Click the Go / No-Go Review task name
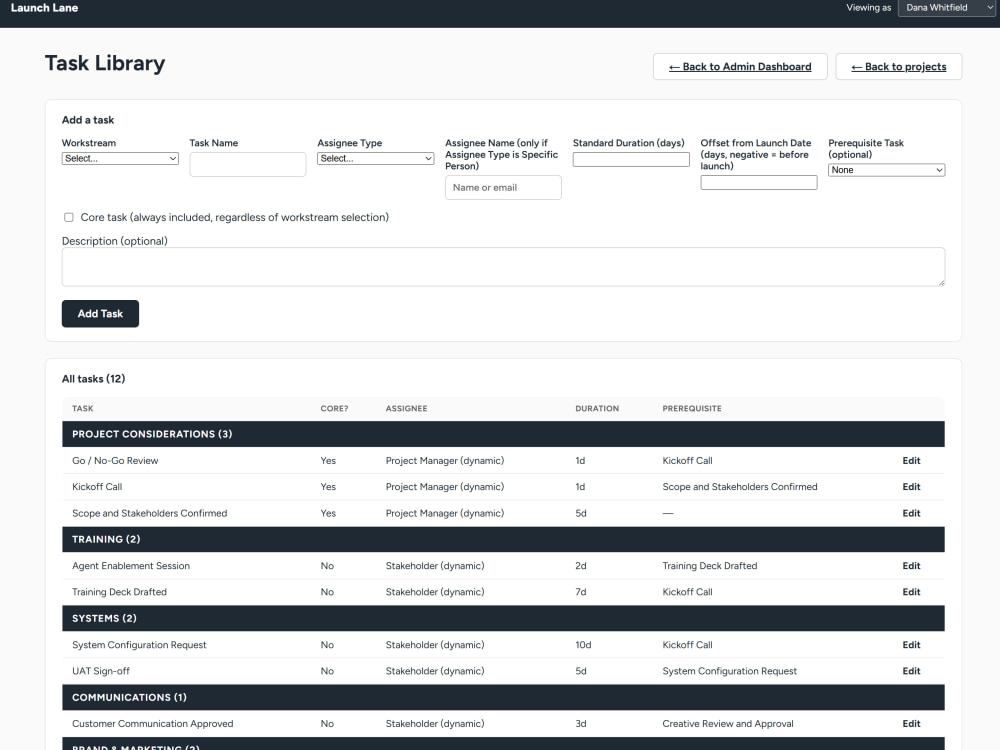The image size is (1000, 750). (x=115, y=460)
